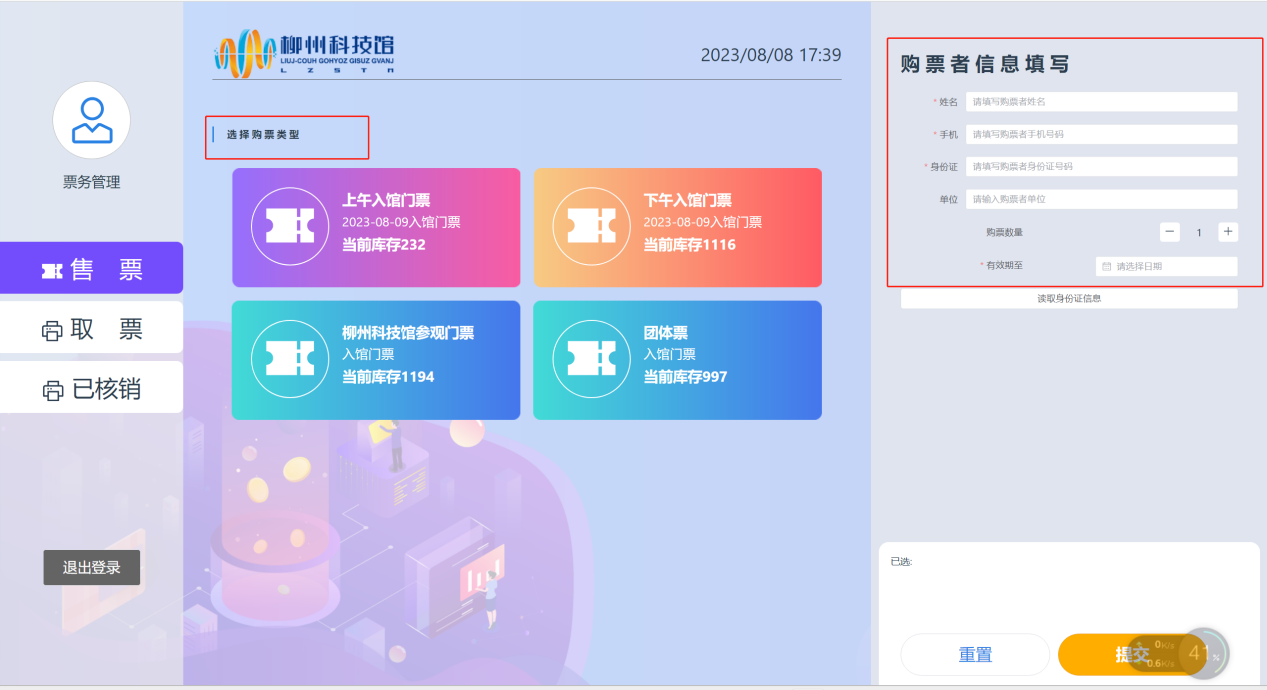The width and height of the screenshot is (1267, 690).
Task: Decrease ticket quantity with minus button
Action: coord(1169,232)
